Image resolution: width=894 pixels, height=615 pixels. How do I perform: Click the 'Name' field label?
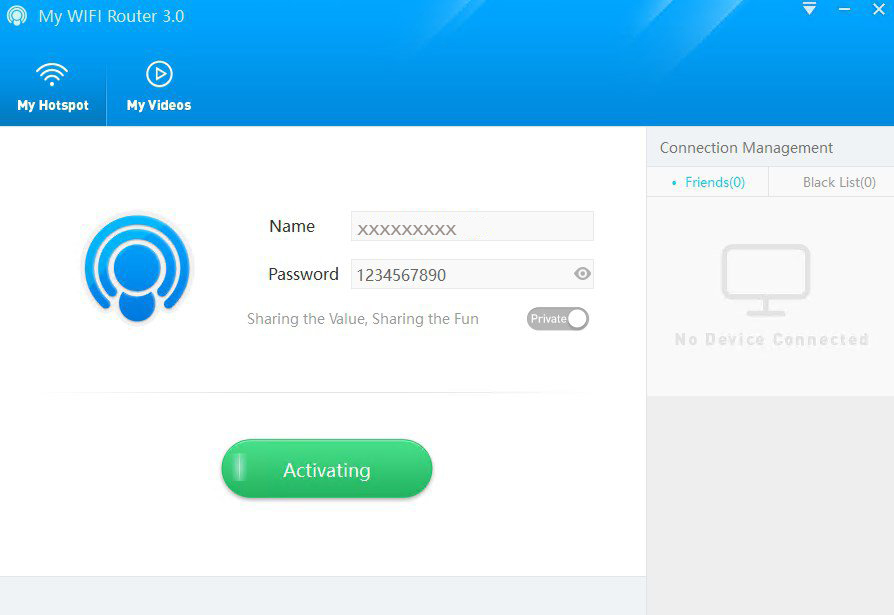tap(292, 226)
